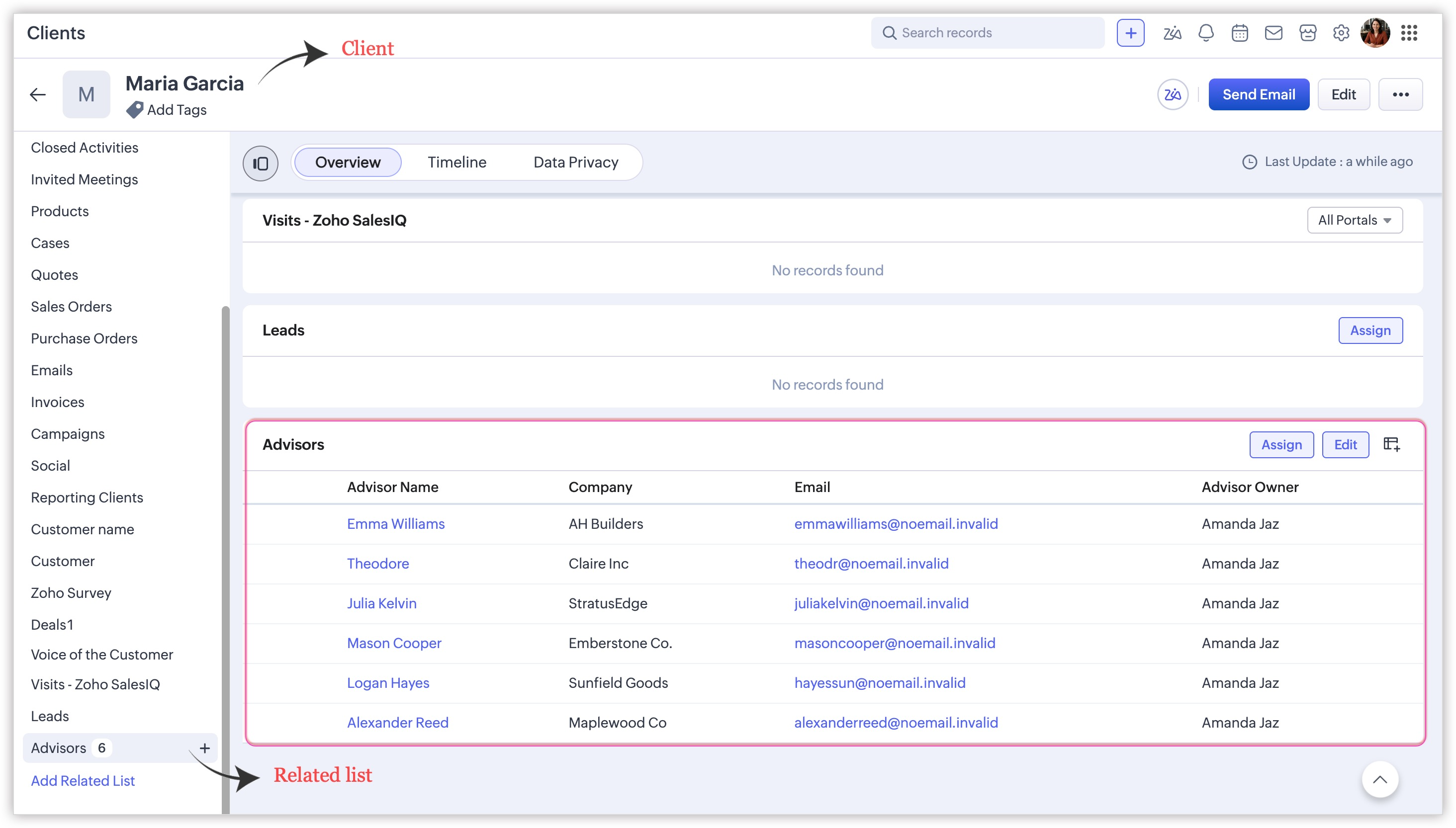Switch to the Data Privacy tab

[575, 163]
